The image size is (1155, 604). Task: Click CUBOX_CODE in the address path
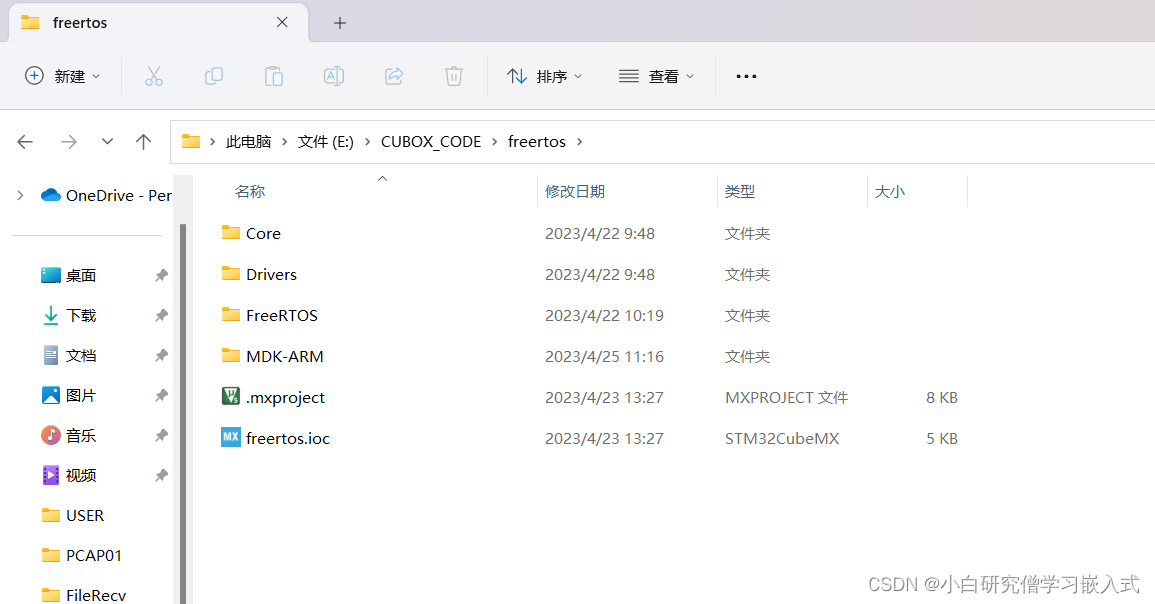[x=431, y=141]
